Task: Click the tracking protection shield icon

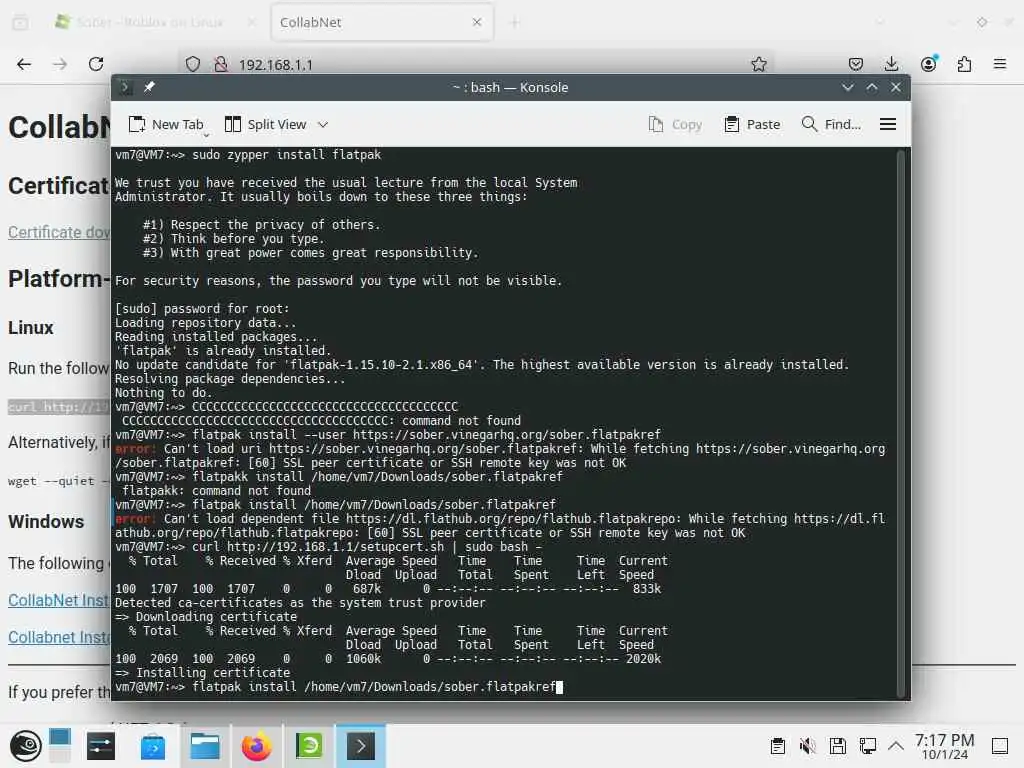Action: click(x=193, y=64)
